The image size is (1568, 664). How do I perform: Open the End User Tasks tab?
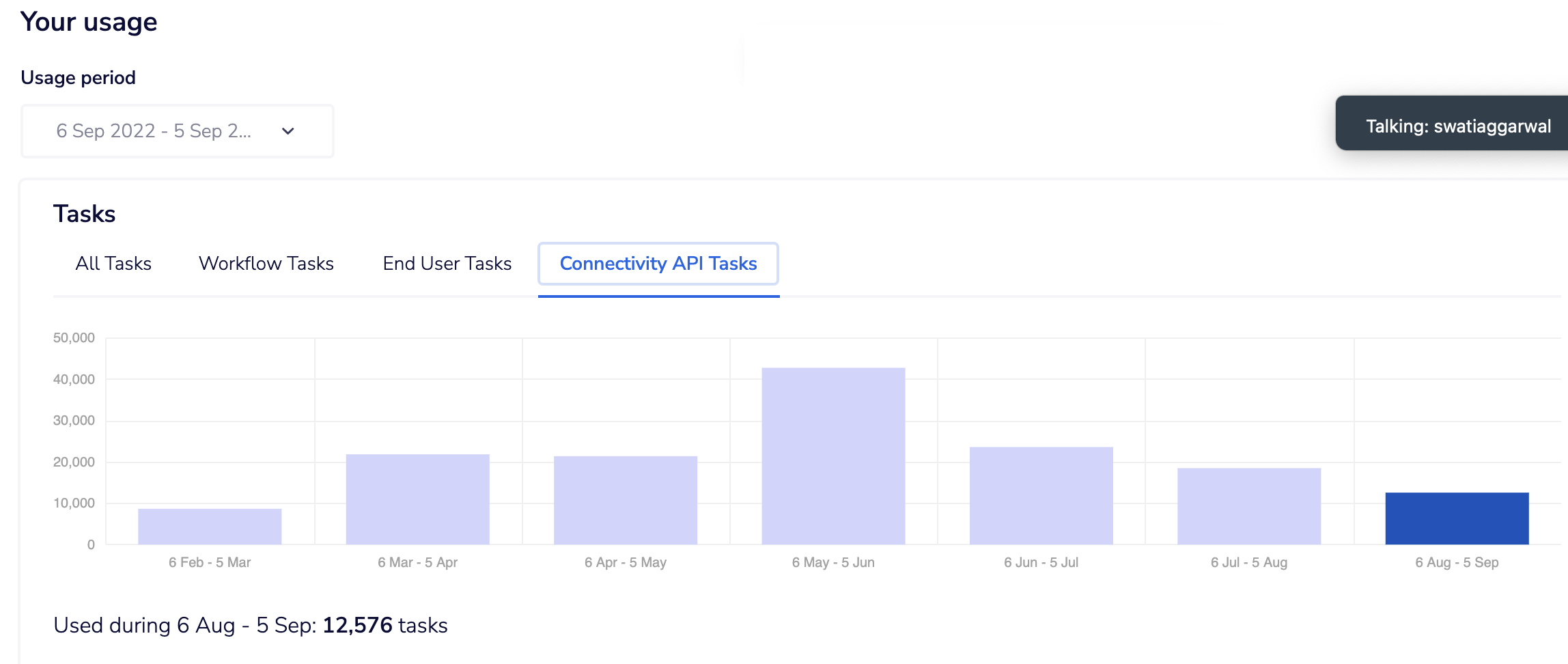[x=447, y=264]
